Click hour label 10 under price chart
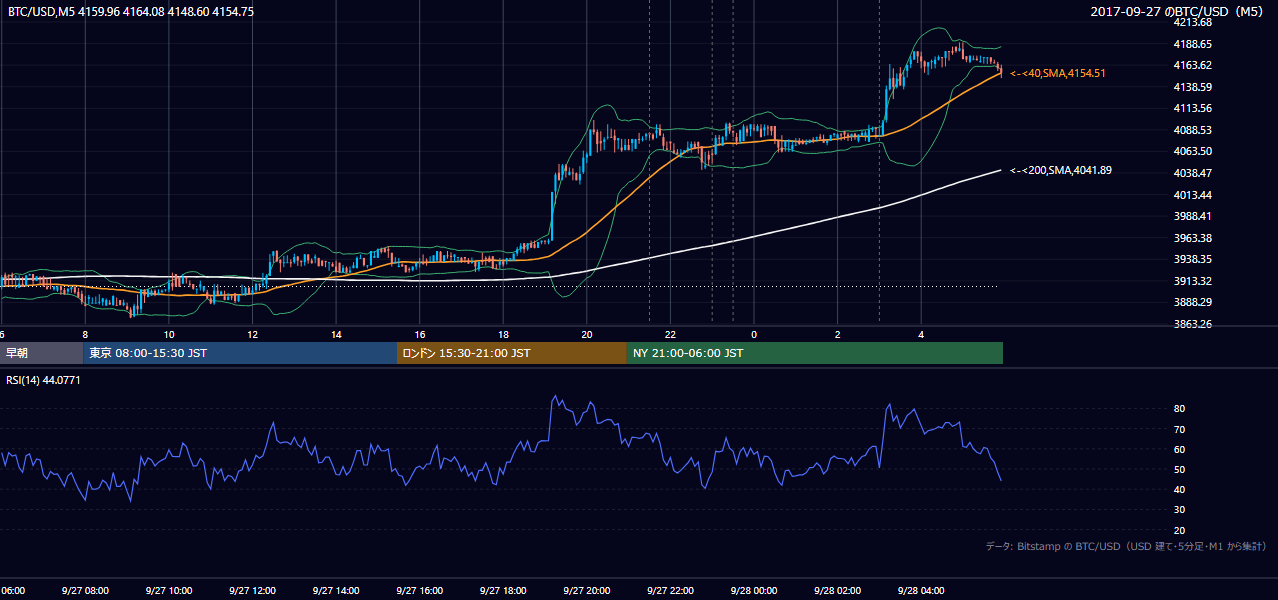Viewport: 1278px width, 600px height. pyautogui.click(x=169, y=335)
